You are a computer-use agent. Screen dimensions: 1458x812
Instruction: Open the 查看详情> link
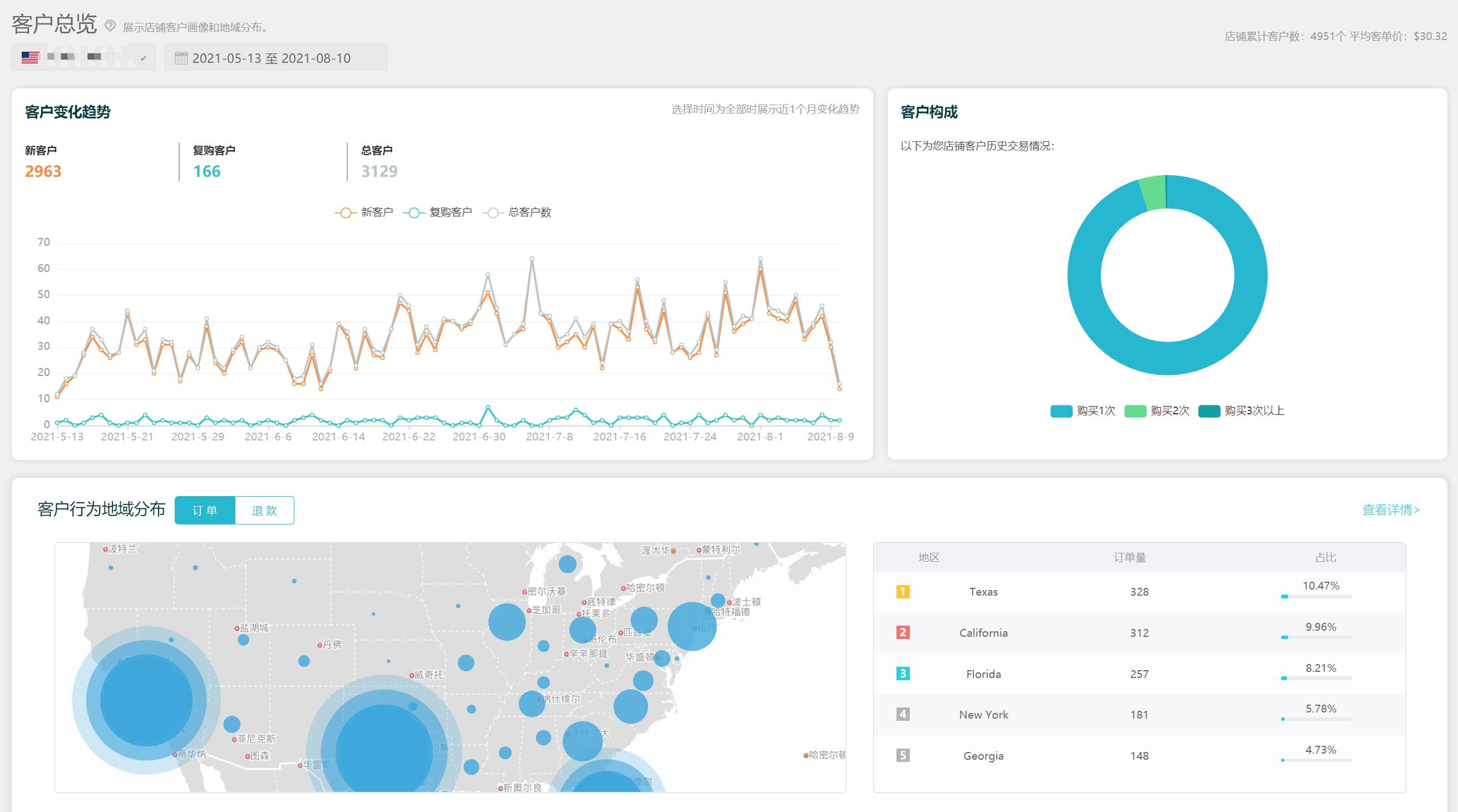point(1390,510)
